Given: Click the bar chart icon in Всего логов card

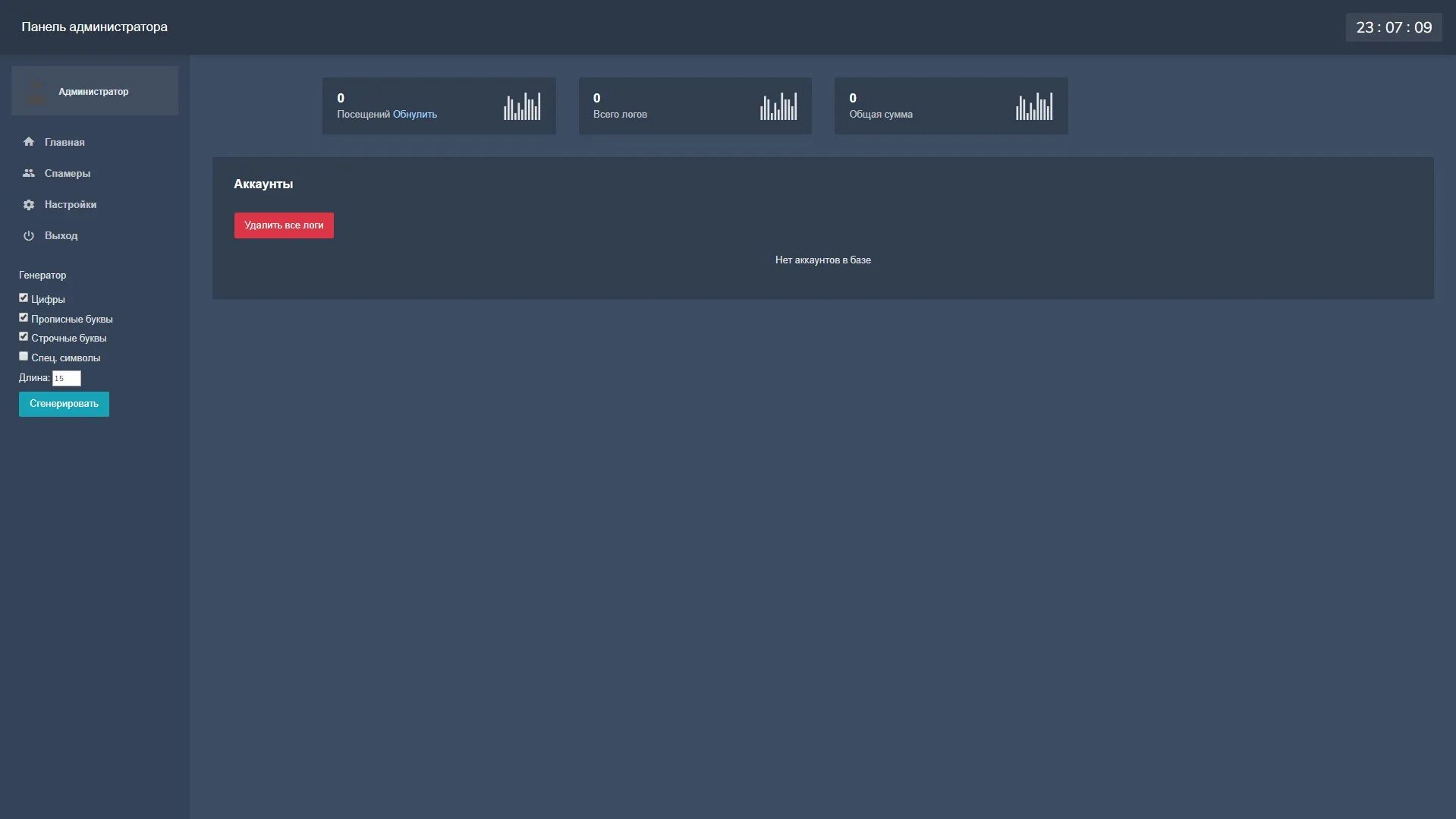Looking at the screenshot, I should 778,106.
